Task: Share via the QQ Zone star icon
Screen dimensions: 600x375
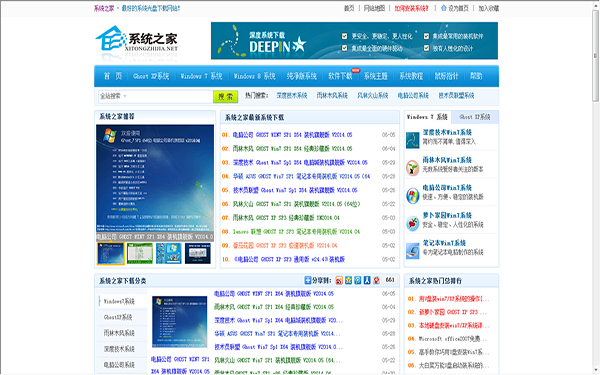Action: [x=348, y=280]
